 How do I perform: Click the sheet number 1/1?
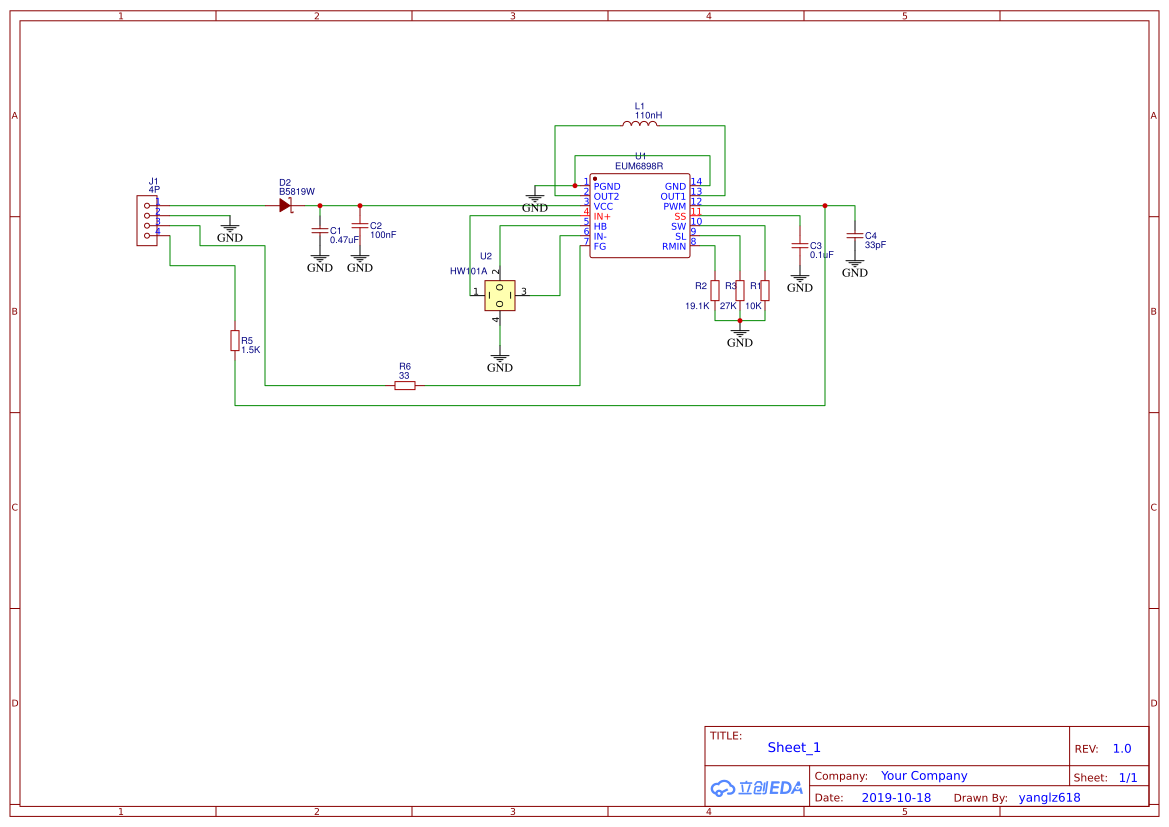[1128, 778]
